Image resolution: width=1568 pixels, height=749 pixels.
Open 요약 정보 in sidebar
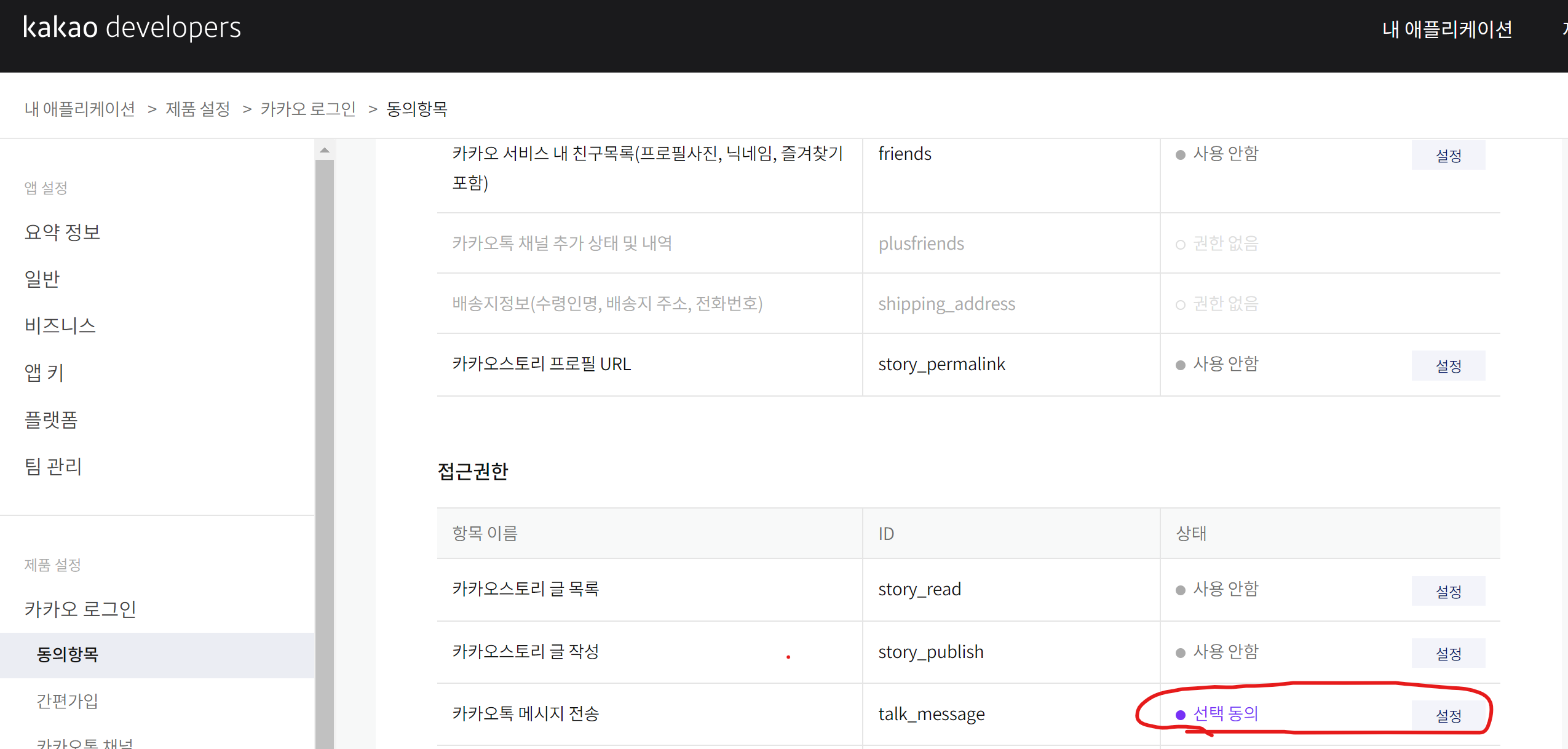(x=62, y=232)
